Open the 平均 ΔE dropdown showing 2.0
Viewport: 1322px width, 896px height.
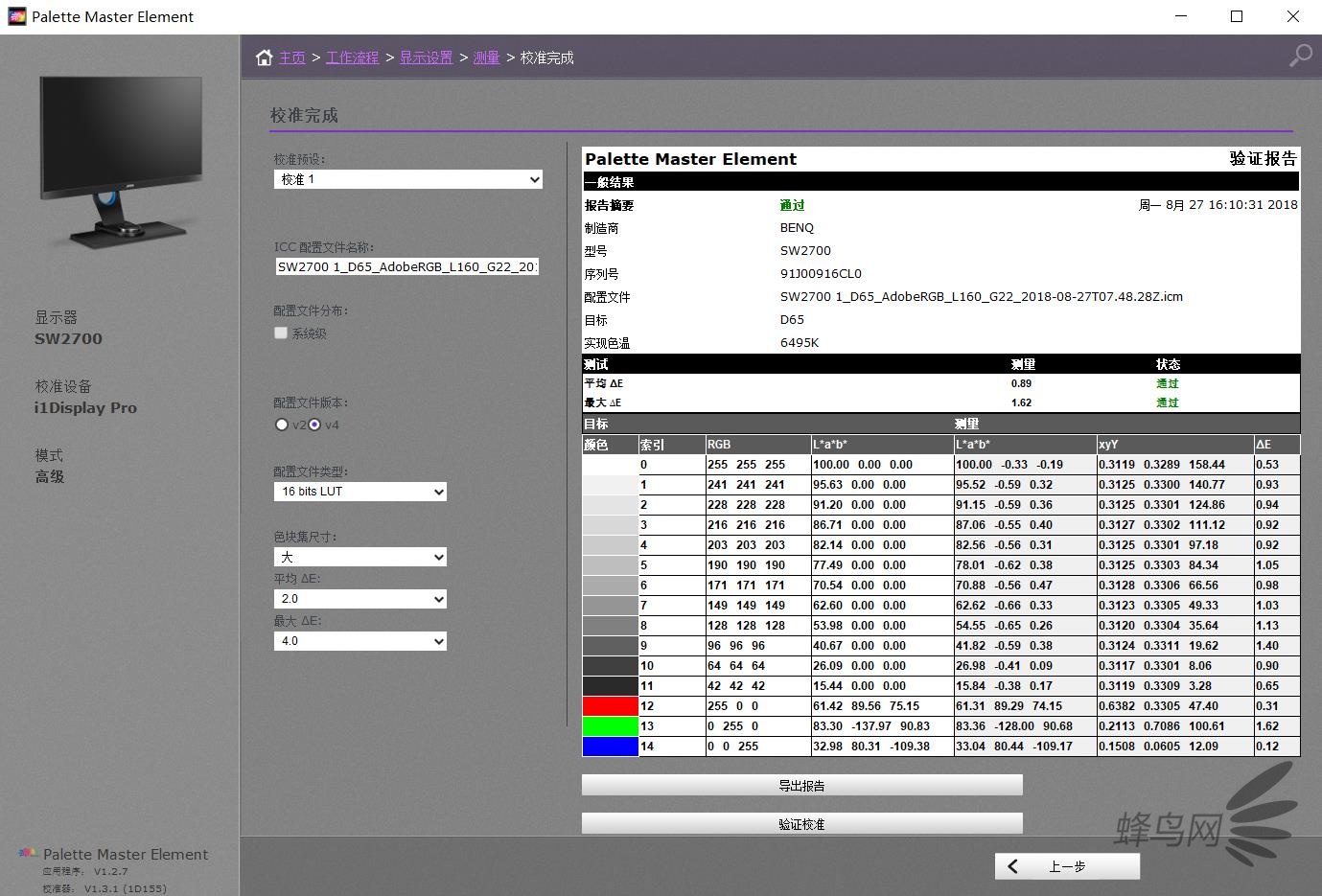(x=360, y=599)
